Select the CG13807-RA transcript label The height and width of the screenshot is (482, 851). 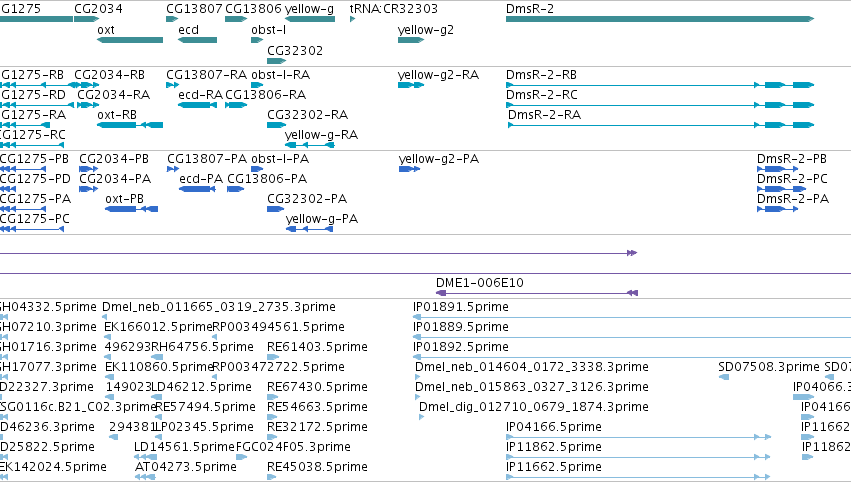(x=207, y=75)
